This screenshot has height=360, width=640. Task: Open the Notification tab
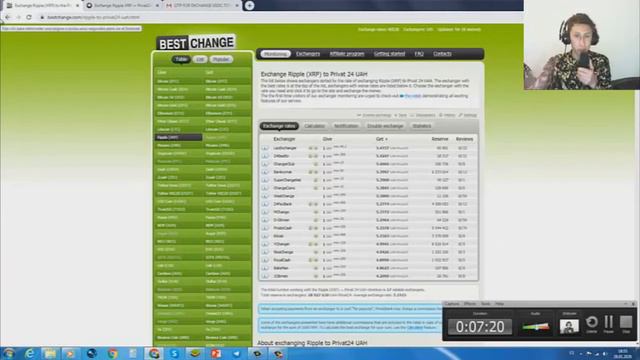[x=346, y=126]
